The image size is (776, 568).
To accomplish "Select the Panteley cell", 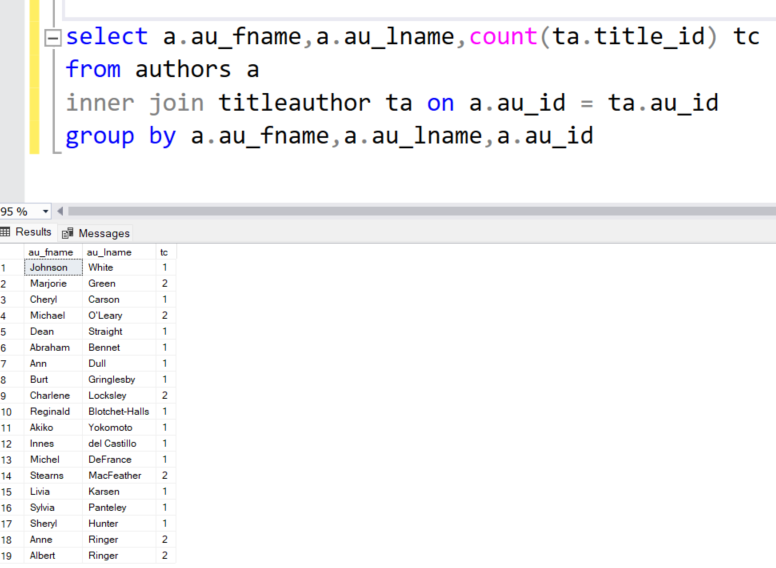I will [119, 508].
